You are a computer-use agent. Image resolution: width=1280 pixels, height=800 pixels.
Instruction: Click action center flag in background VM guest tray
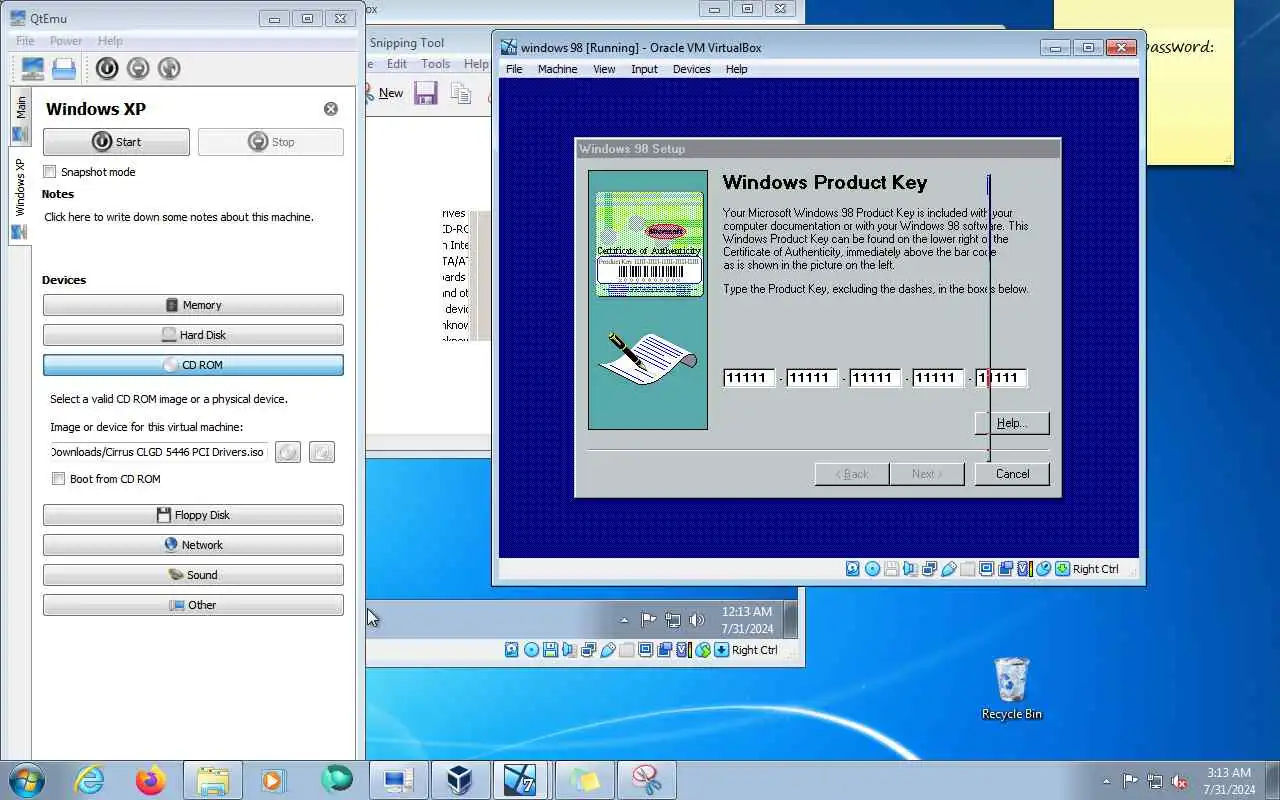pos(648,620)
